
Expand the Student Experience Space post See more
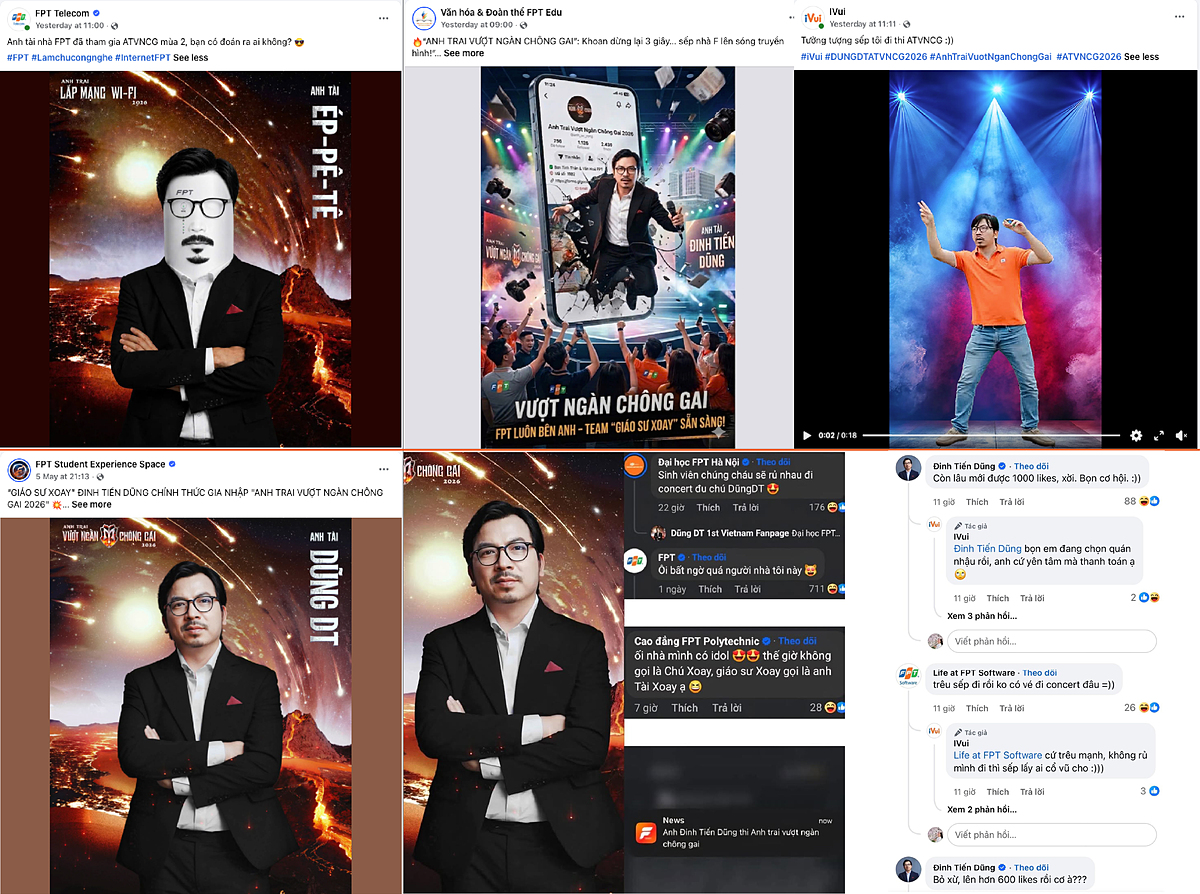click(x=91, y=505)
